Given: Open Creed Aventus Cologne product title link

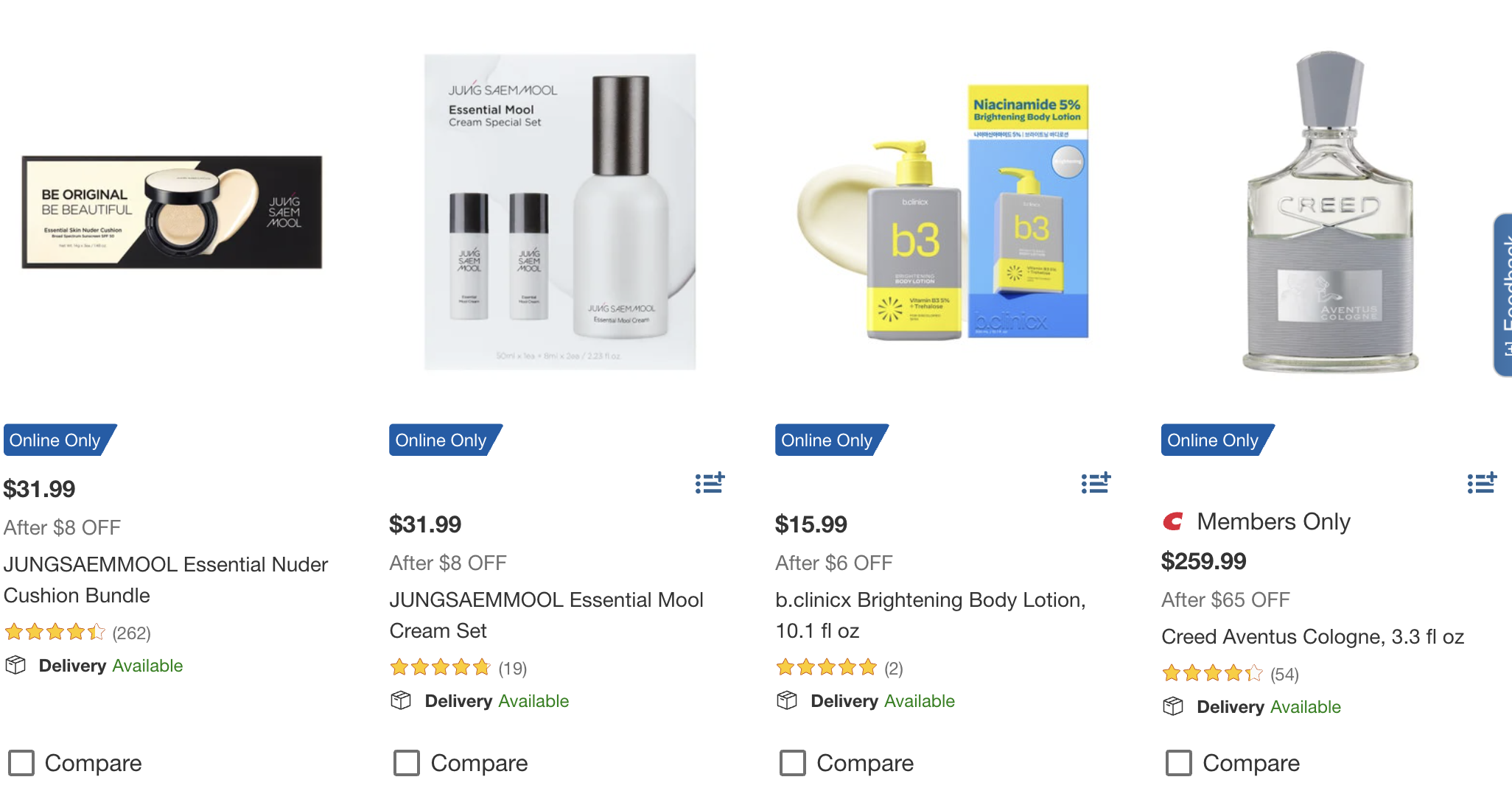Looking at the screenshot, I should click(1312, 636).
